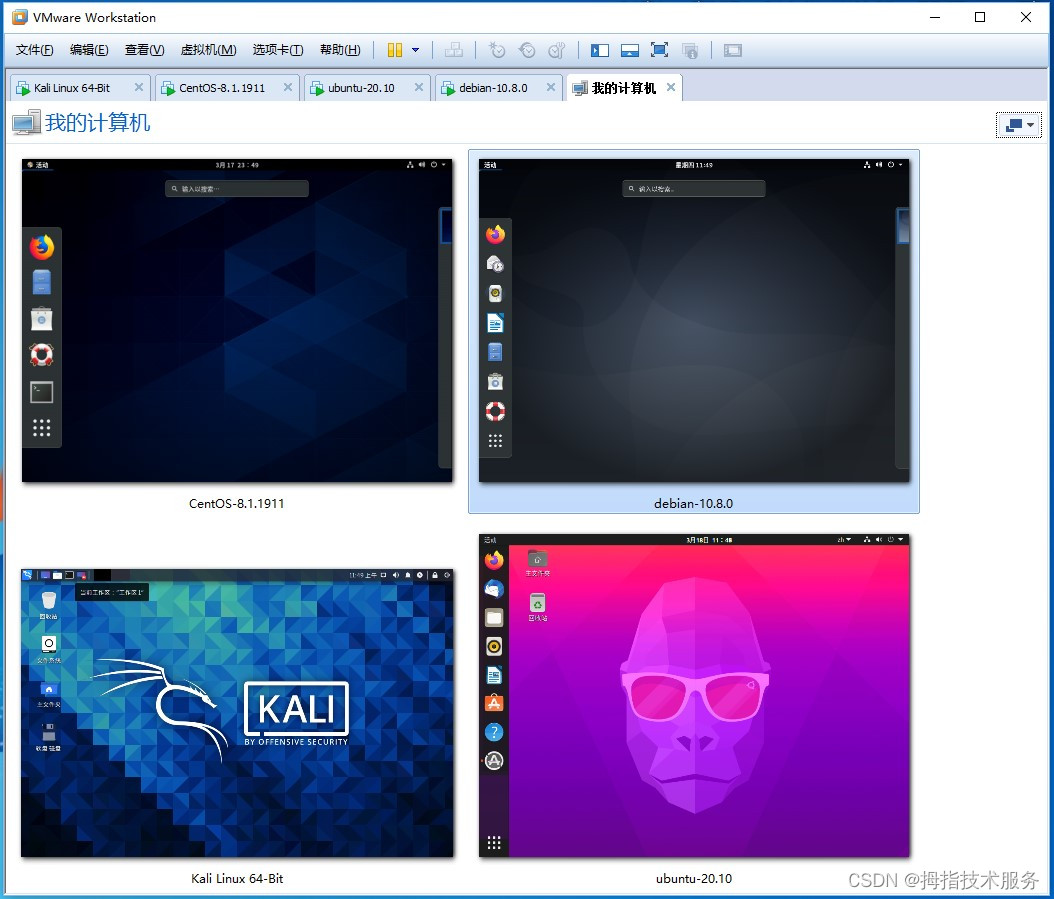Viewport: 1054px width, 899px height.
Task: Click the full screen mode toolbar icon
Action: (659, 50)
